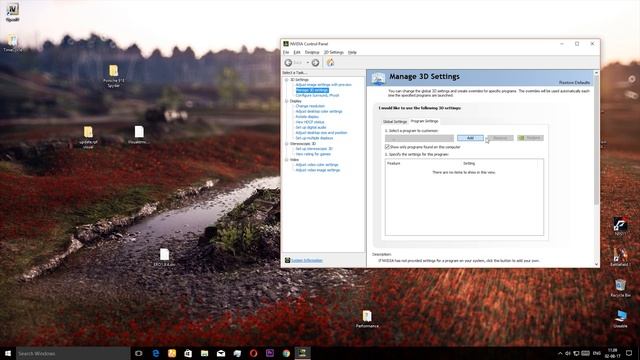Select Set up multiple displays

click(x=314, y=138)
